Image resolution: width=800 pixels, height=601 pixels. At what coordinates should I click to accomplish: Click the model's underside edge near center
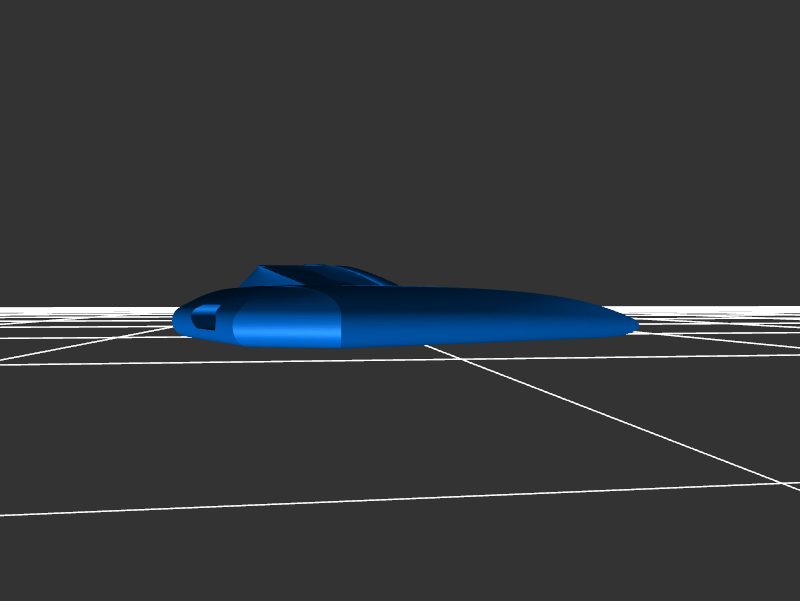click(420, 343)
